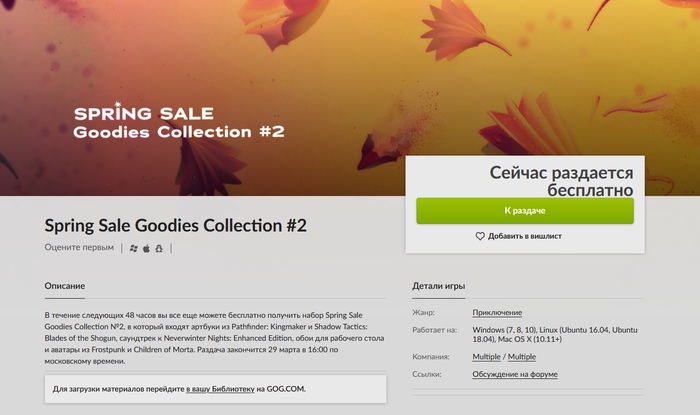Viewport: 700px width, 415px height.
Task: Select the 'Описание' tab
Action: tap(64, 286)
